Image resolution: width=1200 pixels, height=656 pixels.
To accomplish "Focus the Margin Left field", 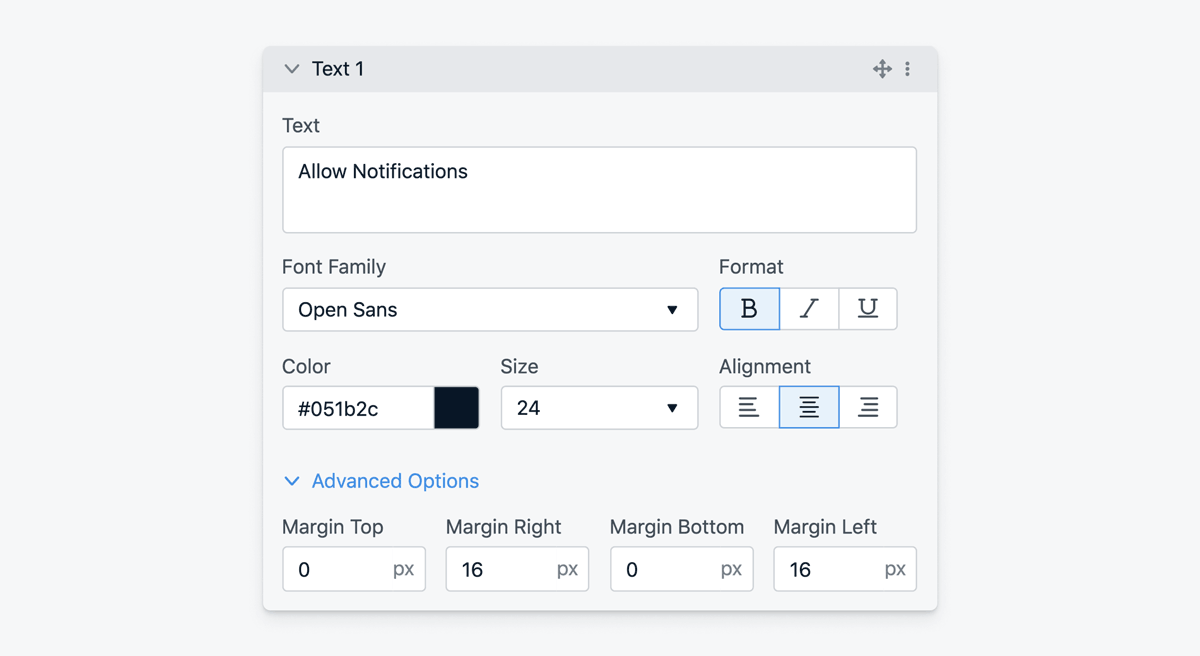I will [845, 569].
